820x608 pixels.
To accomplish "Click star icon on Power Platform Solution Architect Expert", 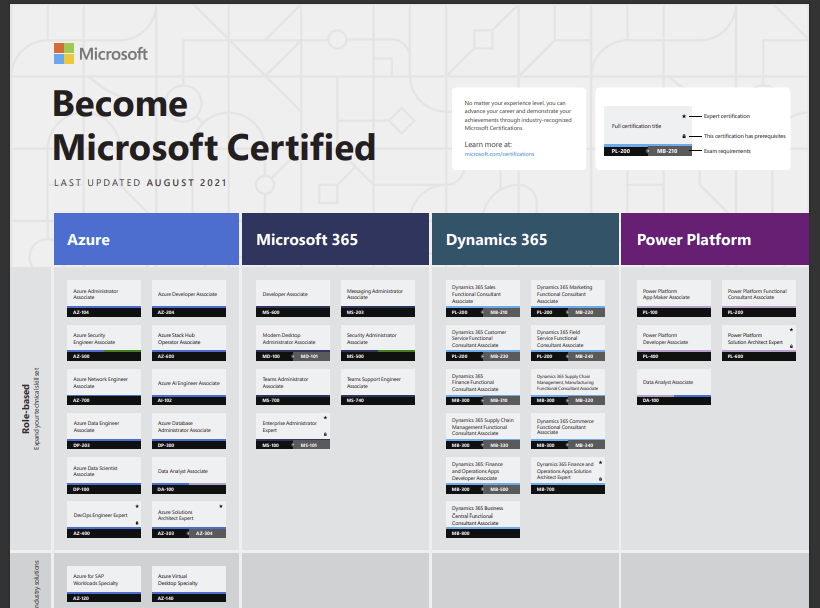I will pyautogui.click(x=791, y=330).
